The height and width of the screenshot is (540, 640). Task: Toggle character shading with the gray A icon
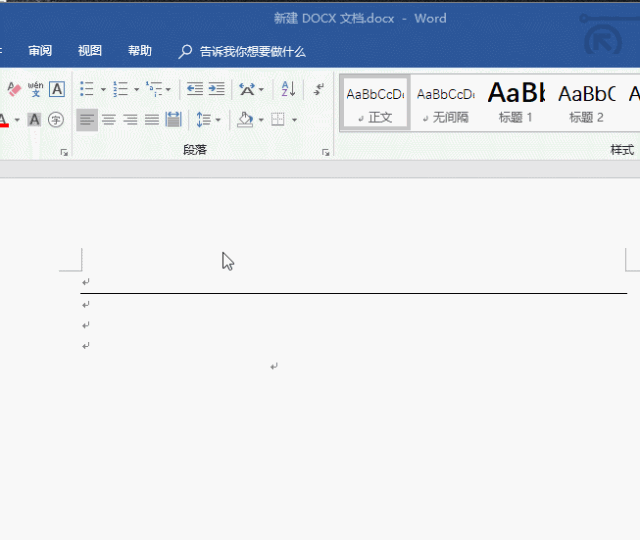[34, 120]
